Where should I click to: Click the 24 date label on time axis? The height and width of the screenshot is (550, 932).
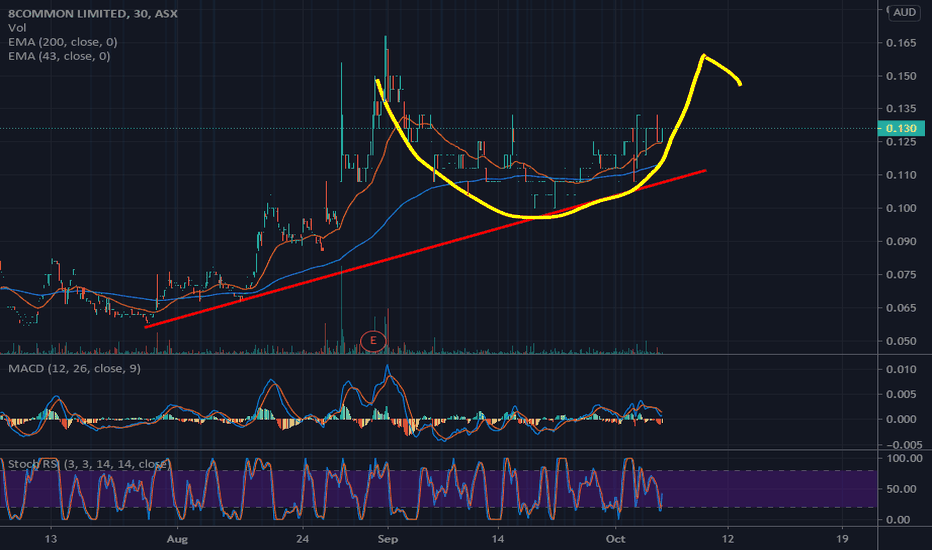point(303,539)
